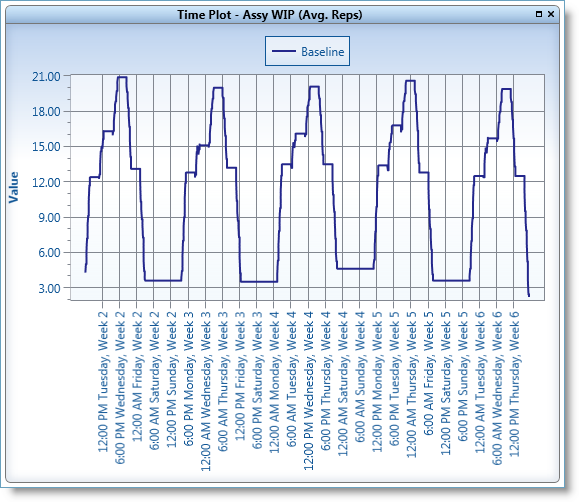Click the 6:00 AM Sunday, Week 4 label

point(360,377)
